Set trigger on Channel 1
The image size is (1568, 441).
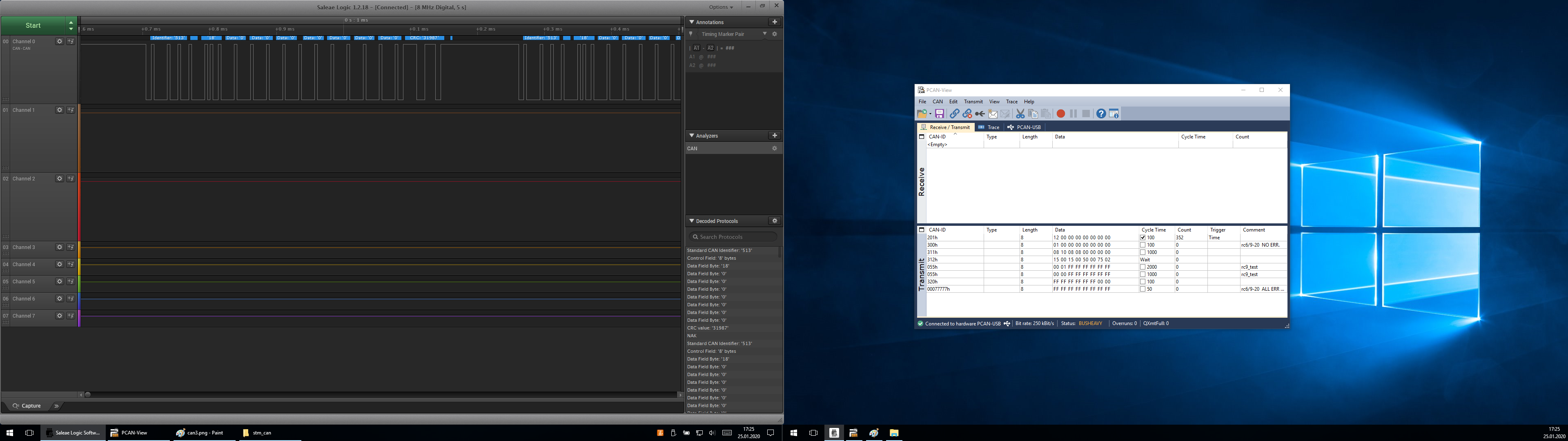pos(71,110)
